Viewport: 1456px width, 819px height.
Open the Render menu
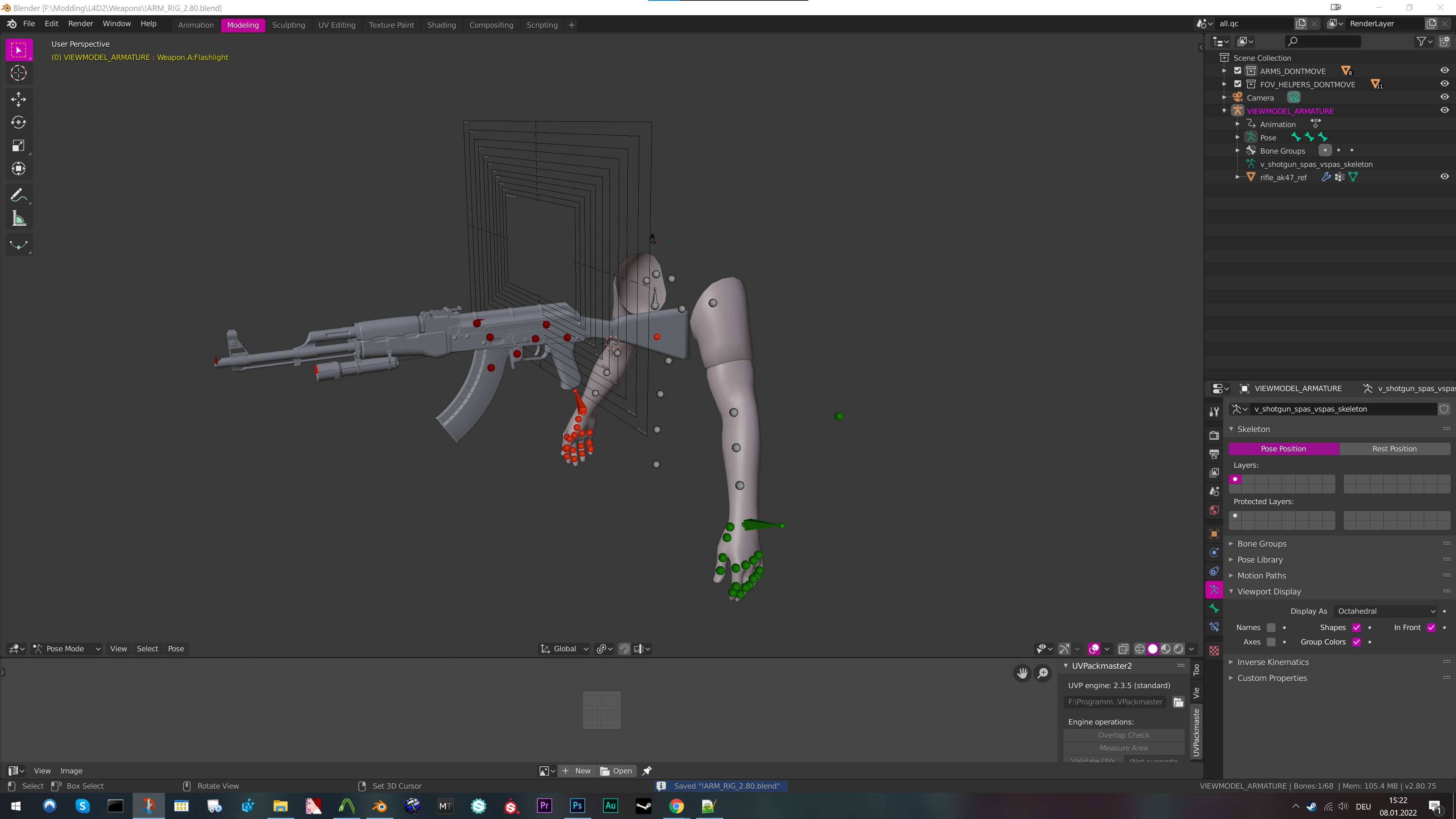(x=80, y=24)
